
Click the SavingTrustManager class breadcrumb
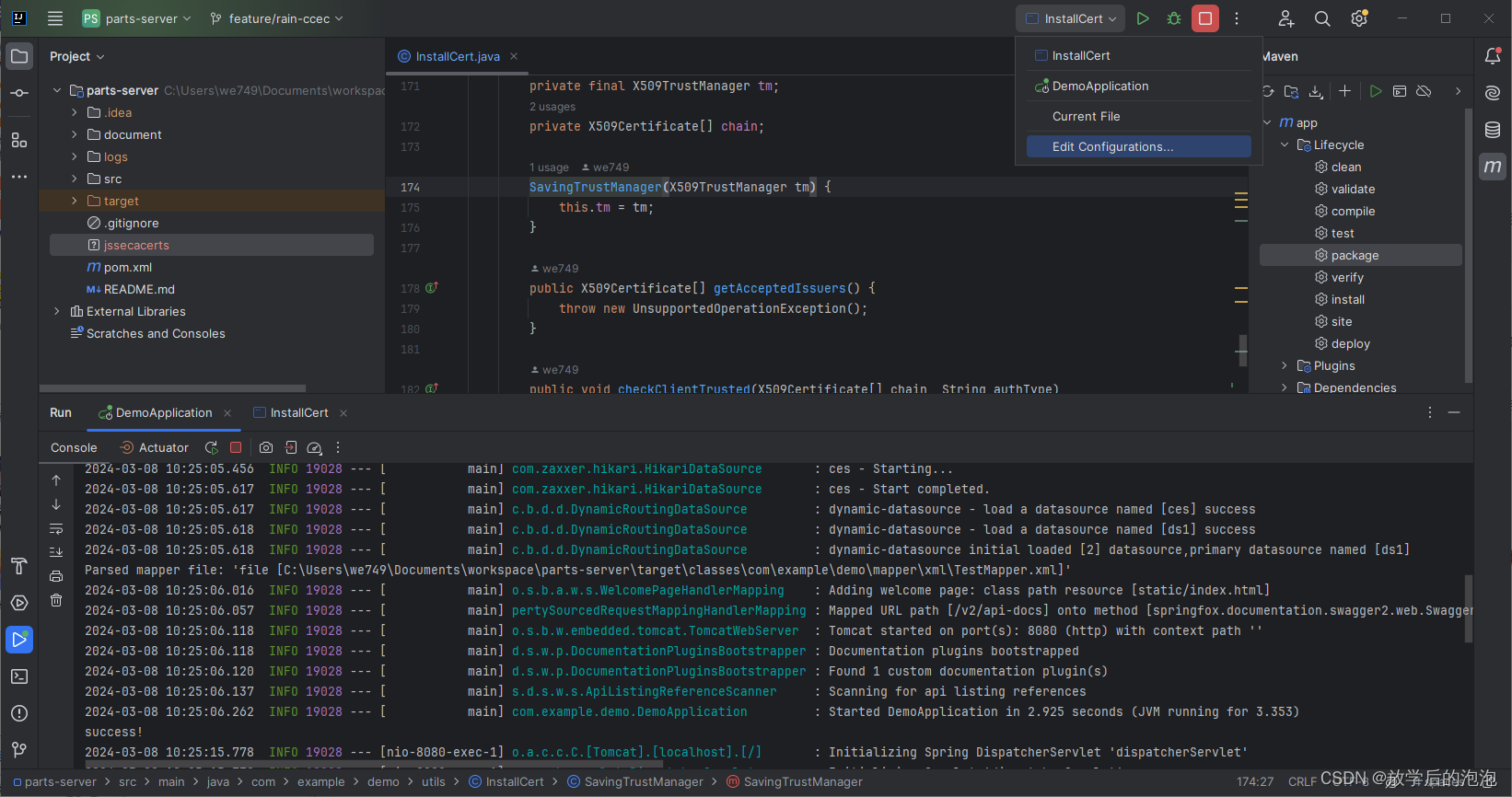(x=635, y=781)
